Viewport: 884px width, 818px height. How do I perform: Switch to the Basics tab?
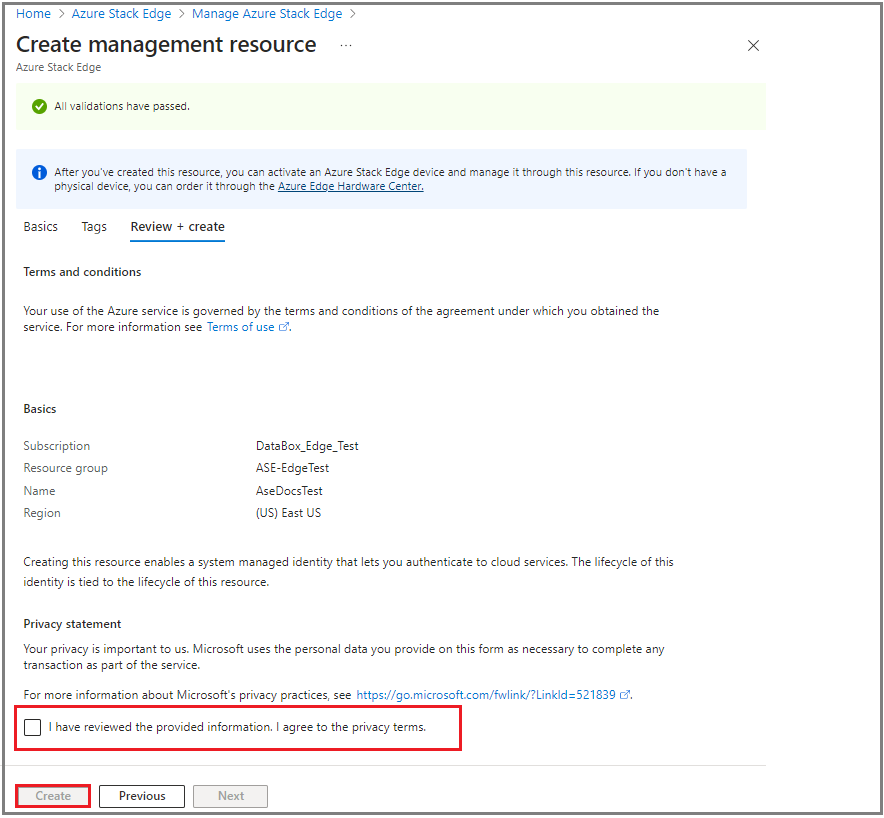40,227
